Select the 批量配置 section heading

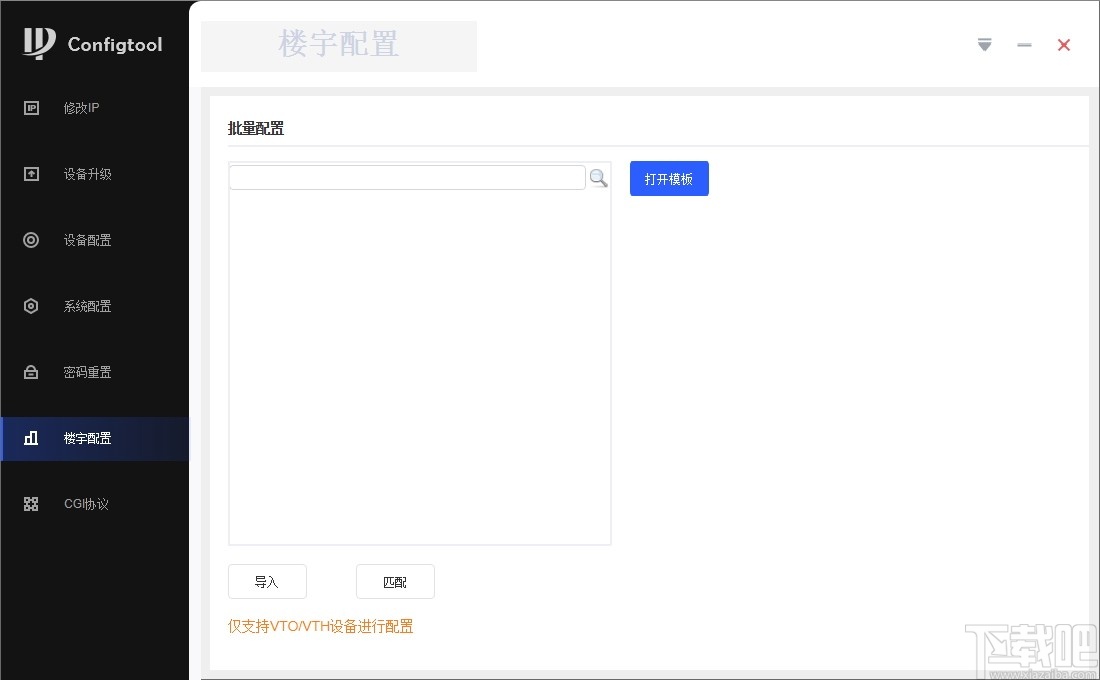[x=257, y=128]
